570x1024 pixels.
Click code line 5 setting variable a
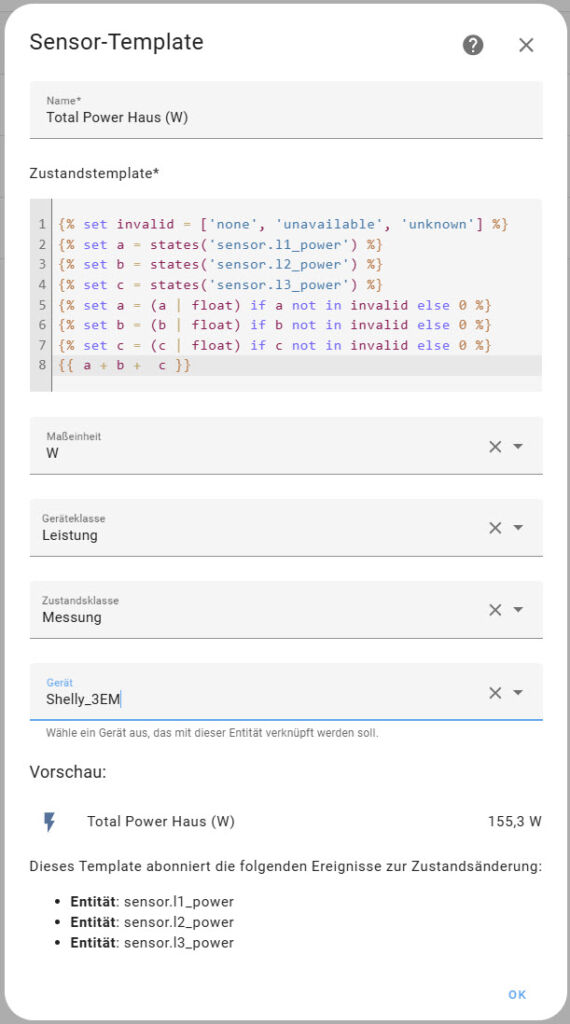coord(297,305)
